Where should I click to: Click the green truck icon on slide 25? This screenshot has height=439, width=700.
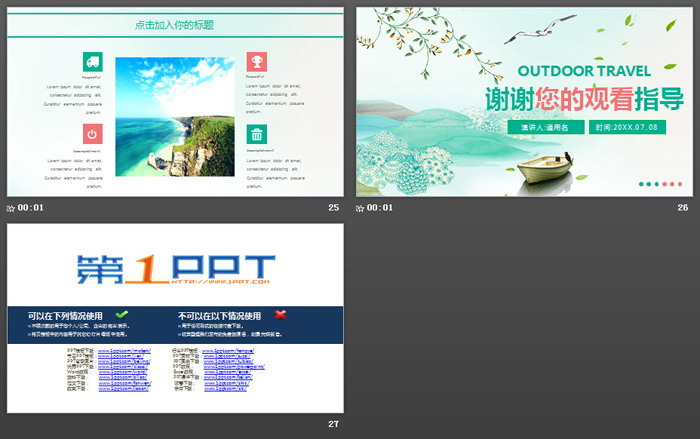coord(92,62)
